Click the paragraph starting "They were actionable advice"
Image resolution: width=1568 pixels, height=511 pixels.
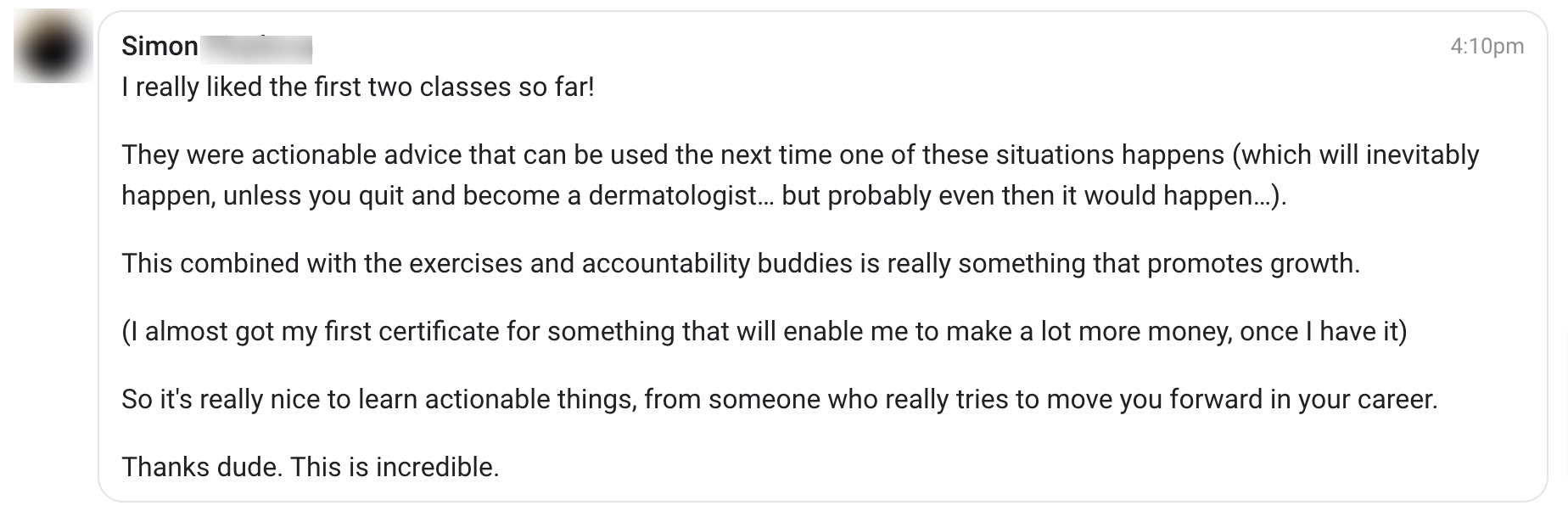point(800,175)
